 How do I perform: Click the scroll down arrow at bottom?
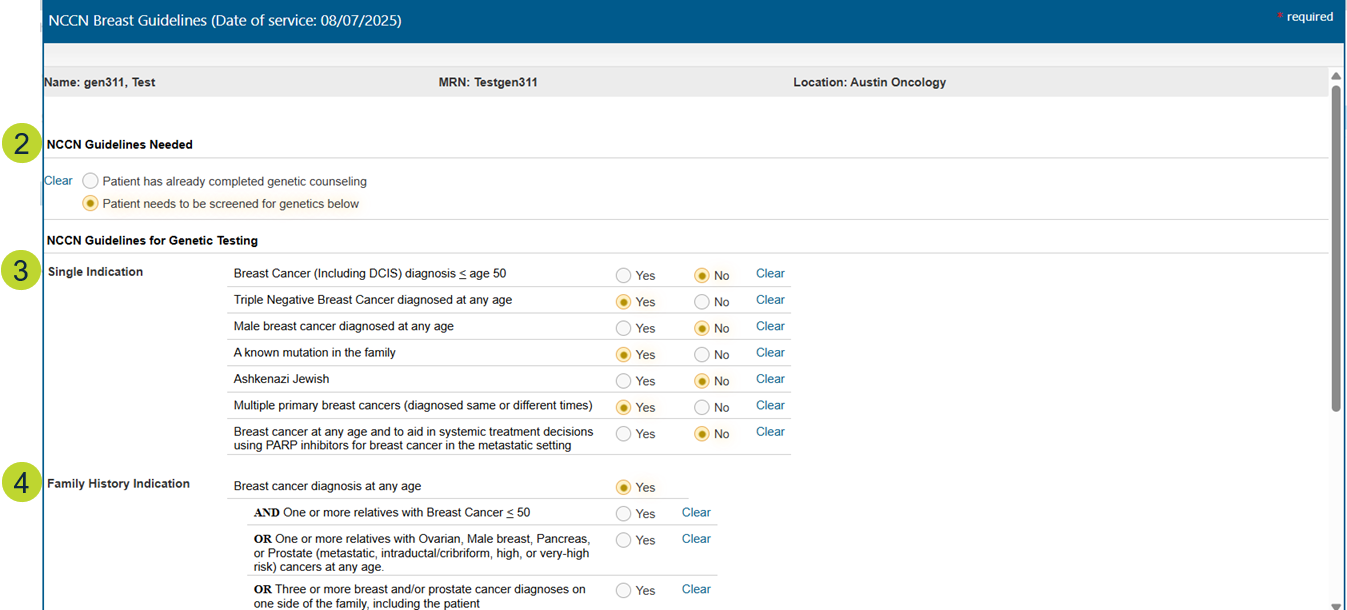click(1336, 604)
